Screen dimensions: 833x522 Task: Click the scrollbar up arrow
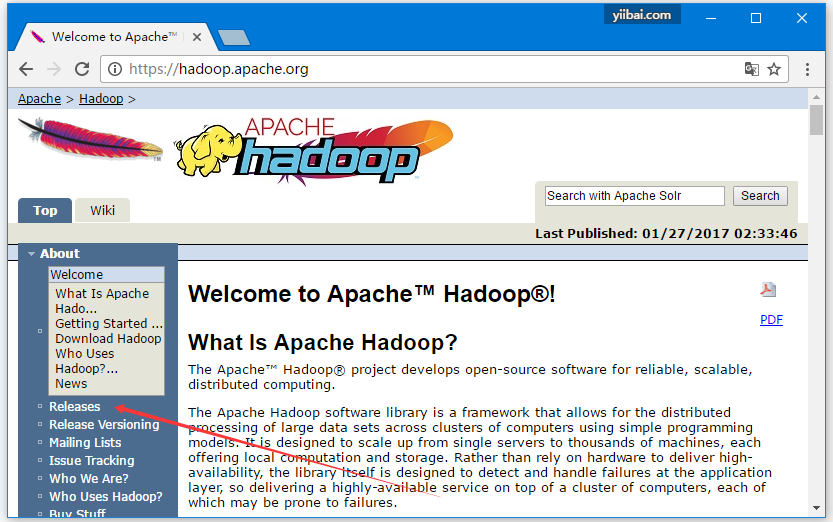tap(817, 97)
